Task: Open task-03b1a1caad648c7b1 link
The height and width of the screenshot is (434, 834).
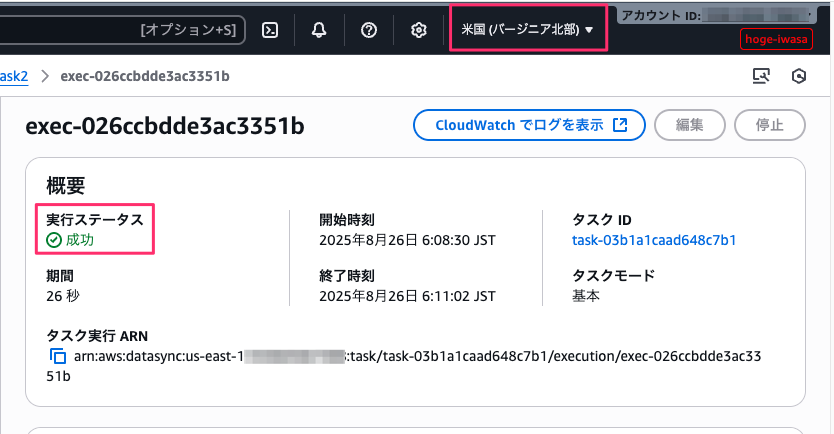Action: tap(654, 240)
